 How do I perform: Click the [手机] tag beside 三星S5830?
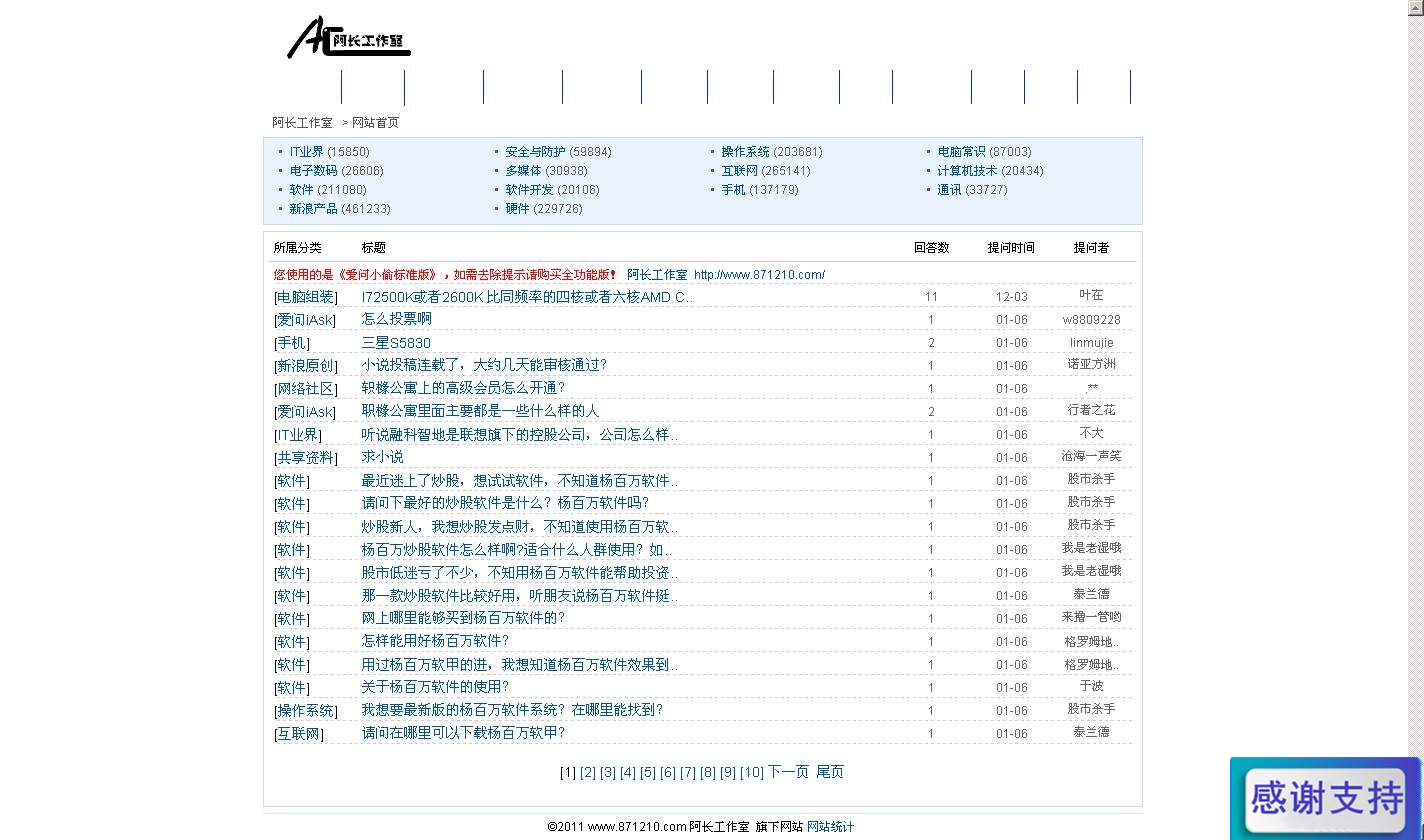coord(292,343)
